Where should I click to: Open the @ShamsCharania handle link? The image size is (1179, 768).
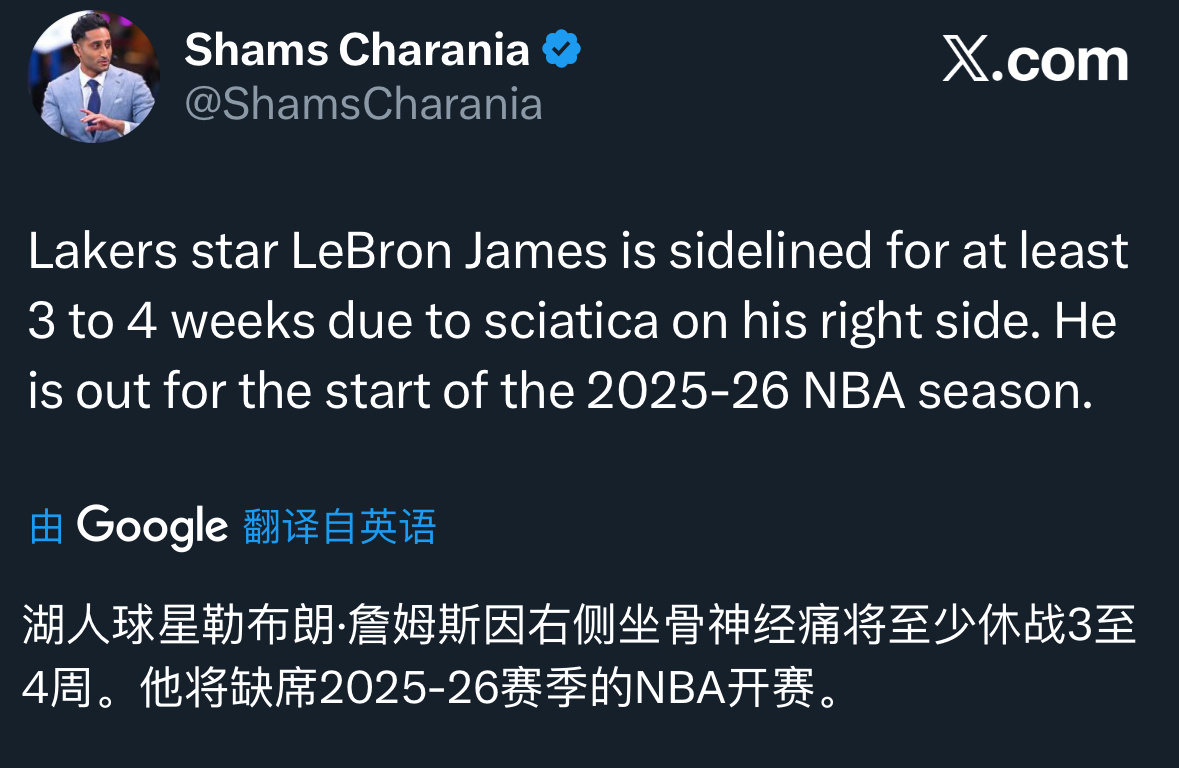(364, 104)
